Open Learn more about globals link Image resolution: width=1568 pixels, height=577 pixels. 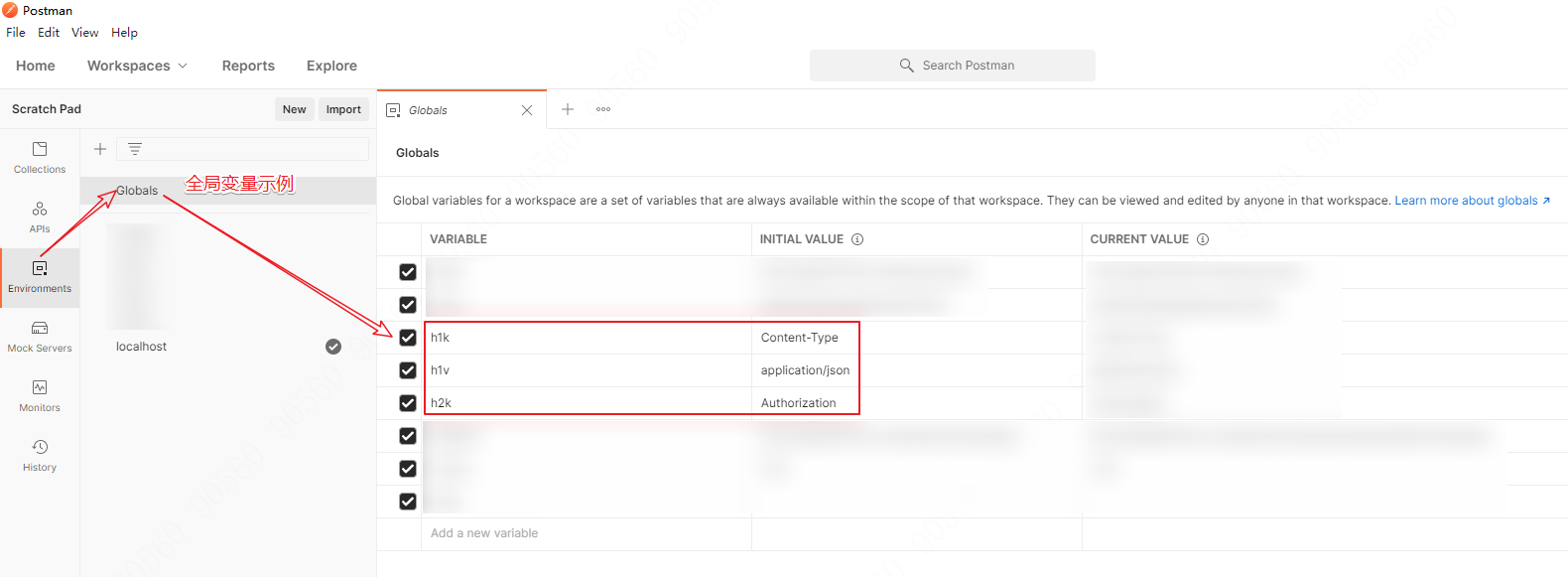click(x=1472, y=201)
